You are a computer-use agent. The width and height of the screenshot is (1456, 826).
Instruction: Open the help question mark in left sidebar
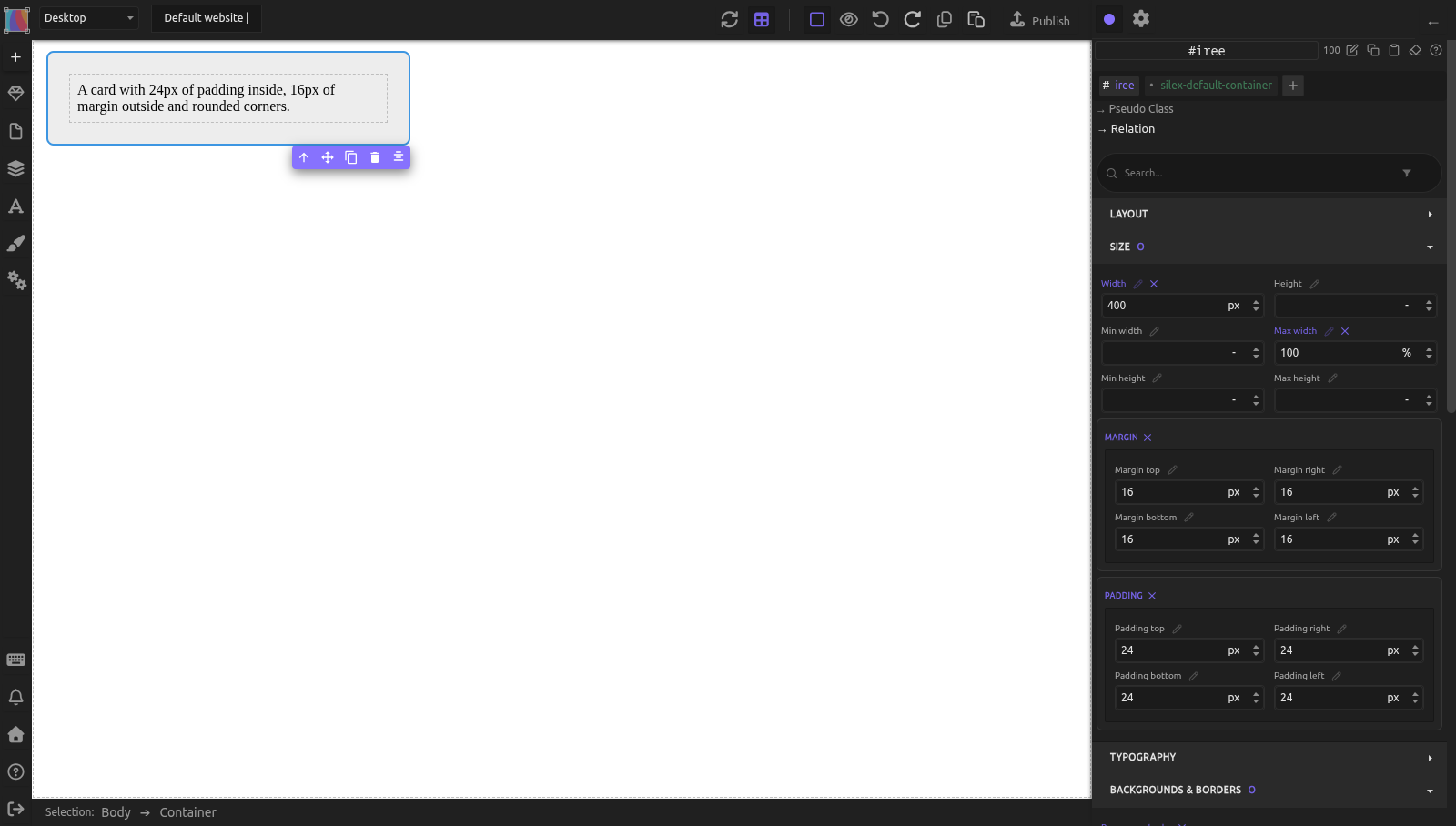[15, 771]
